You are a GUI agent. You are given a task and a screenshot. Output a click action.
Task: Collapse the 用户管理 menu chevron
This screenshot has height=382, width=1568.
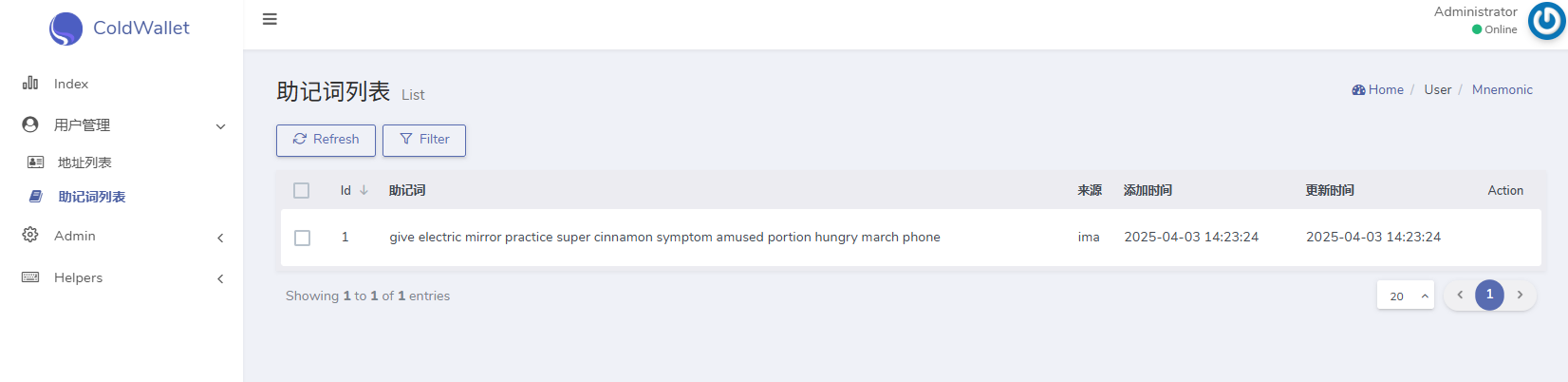pos(220,126)
